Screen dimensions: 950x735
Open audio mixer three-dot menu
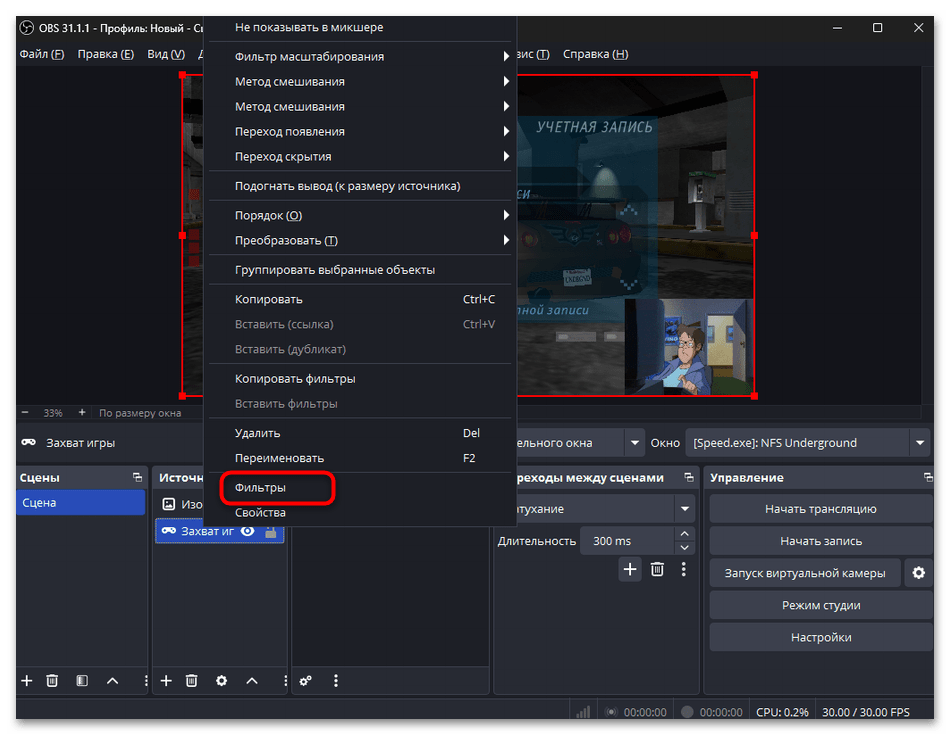pyautogui.click(x=336, y=680)
